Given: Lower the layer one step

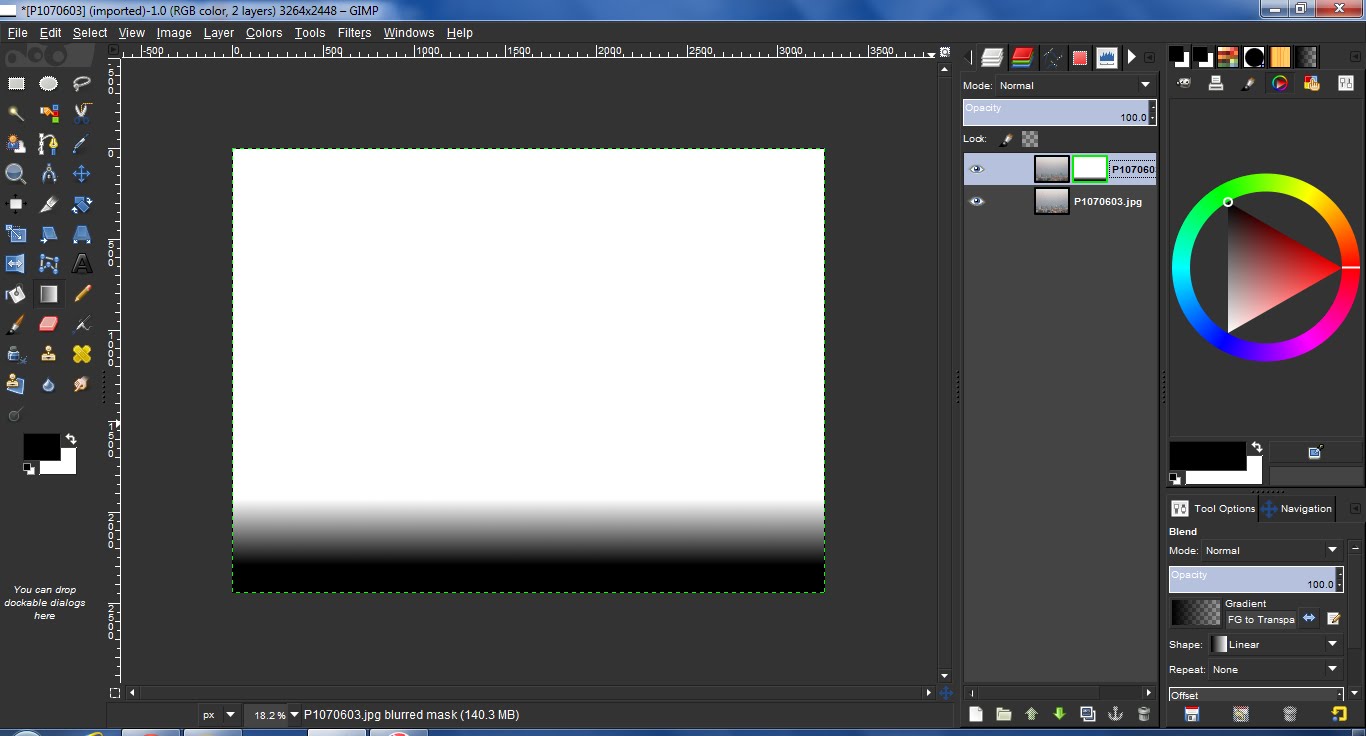Looking at the screenshot, I should [x=1060, y=714].
